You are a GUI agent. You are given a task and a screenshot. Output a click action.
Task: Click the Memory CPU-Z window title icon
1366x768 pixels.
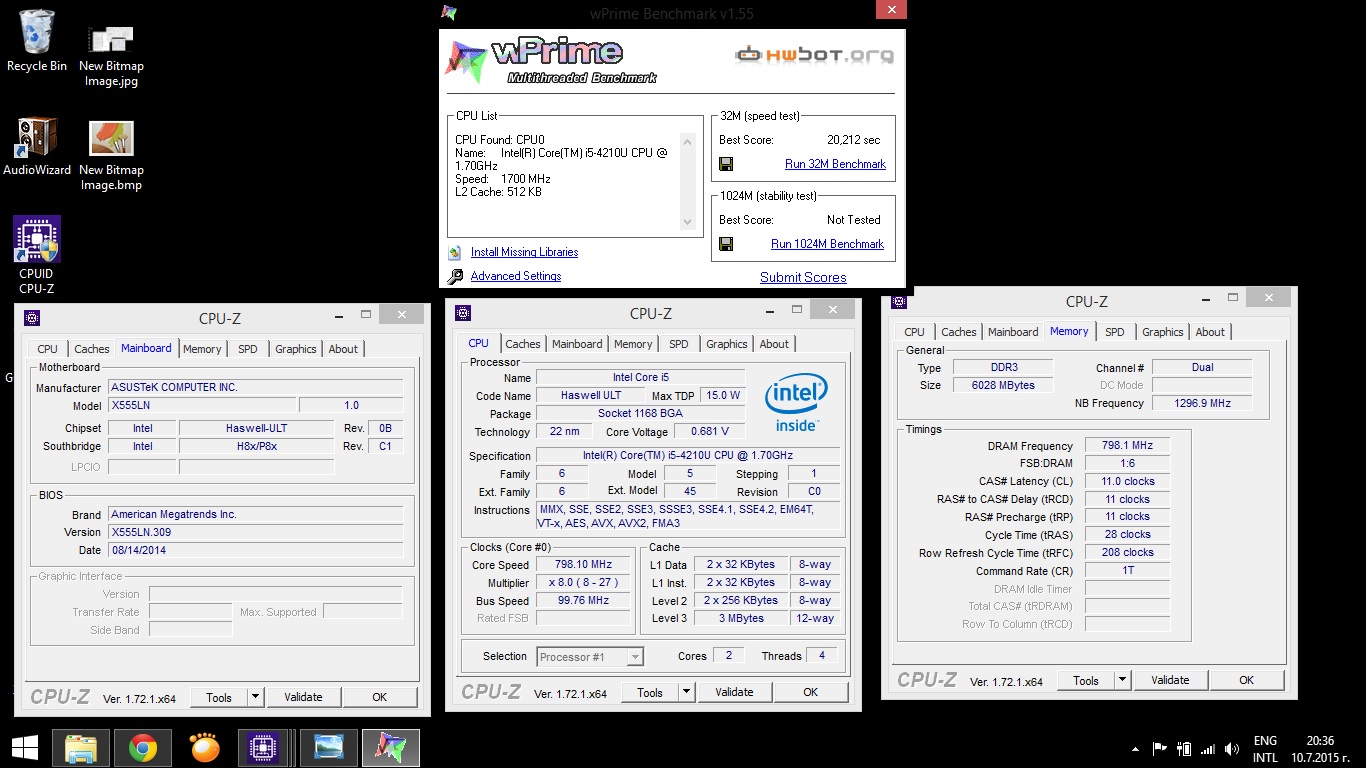coord(899,300)
